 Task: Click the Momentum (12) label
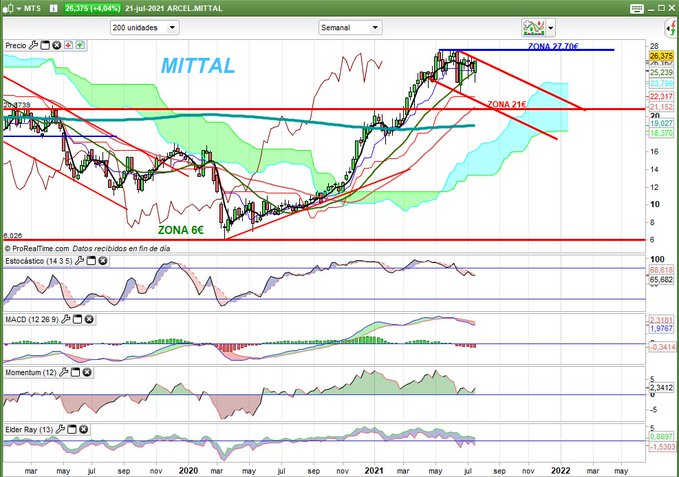31,372
